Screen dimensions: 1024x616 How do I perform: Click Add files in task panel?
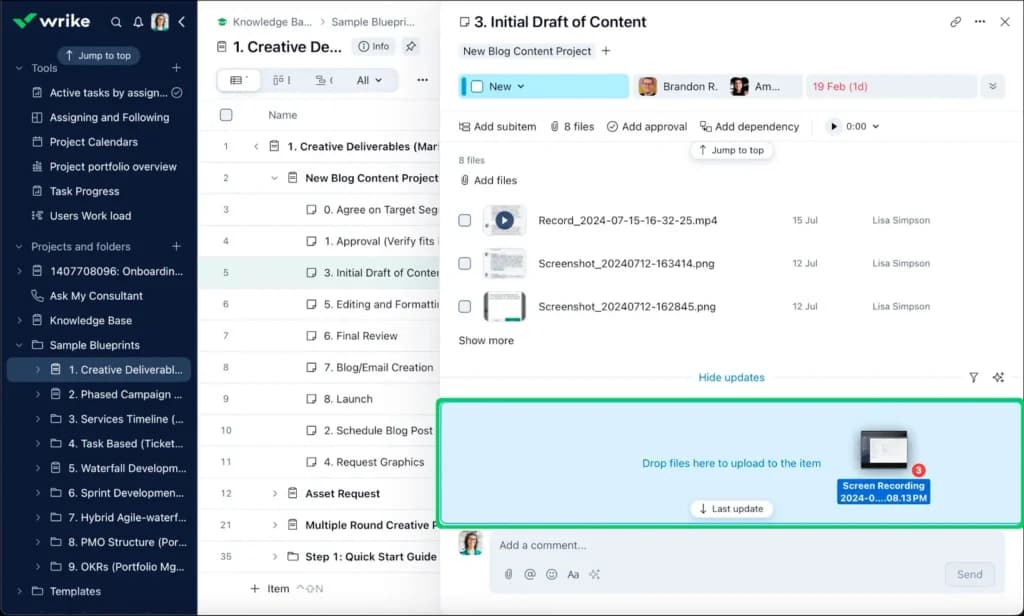click(488, 180)
